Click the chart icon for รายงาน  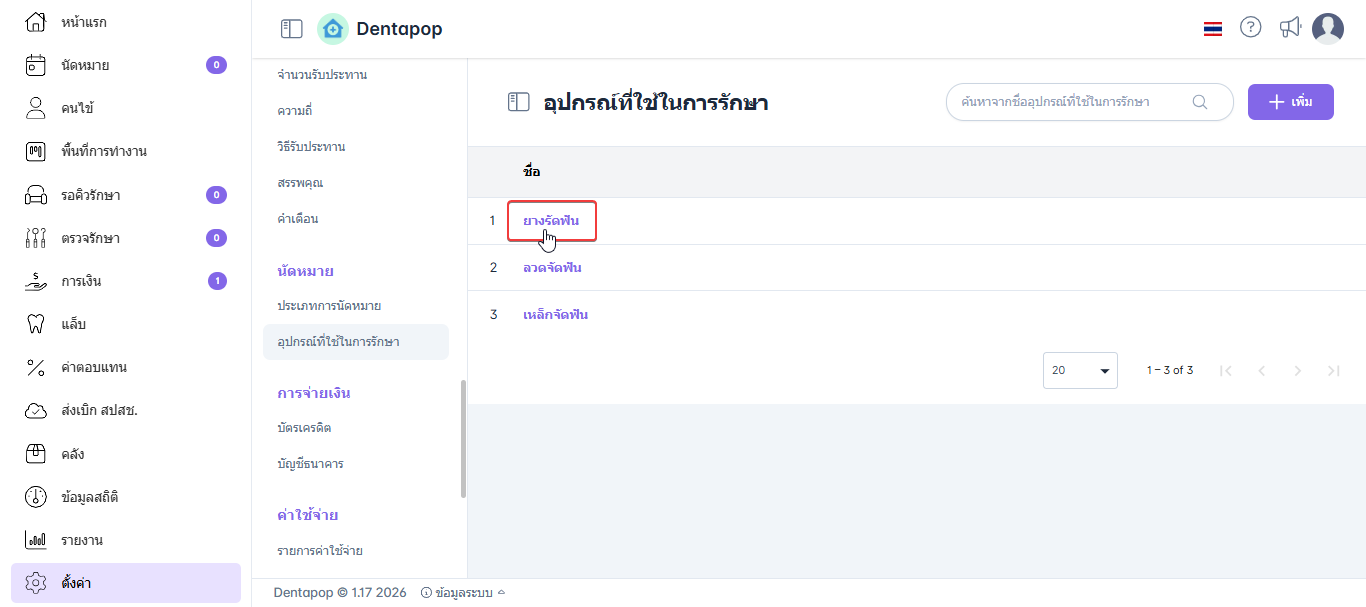(35, 540)
